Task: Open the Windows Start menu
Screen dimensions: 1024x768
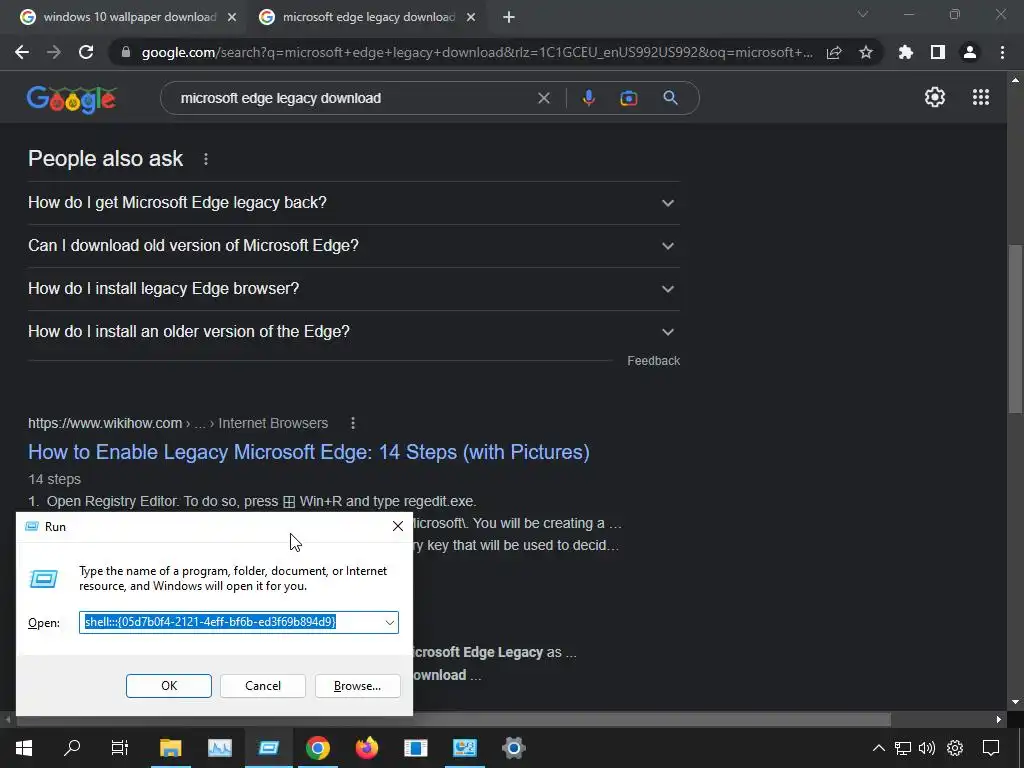Action: (24, 748)
